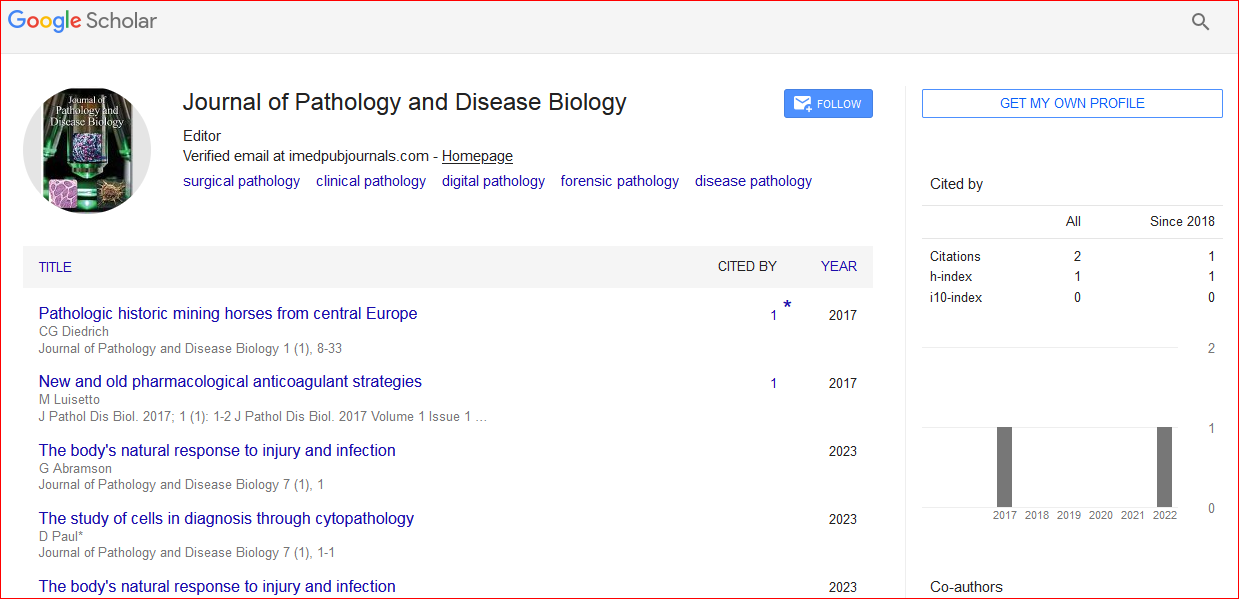
Task: Click the 2017 citations bar in chart
Action: [1004, 467]
